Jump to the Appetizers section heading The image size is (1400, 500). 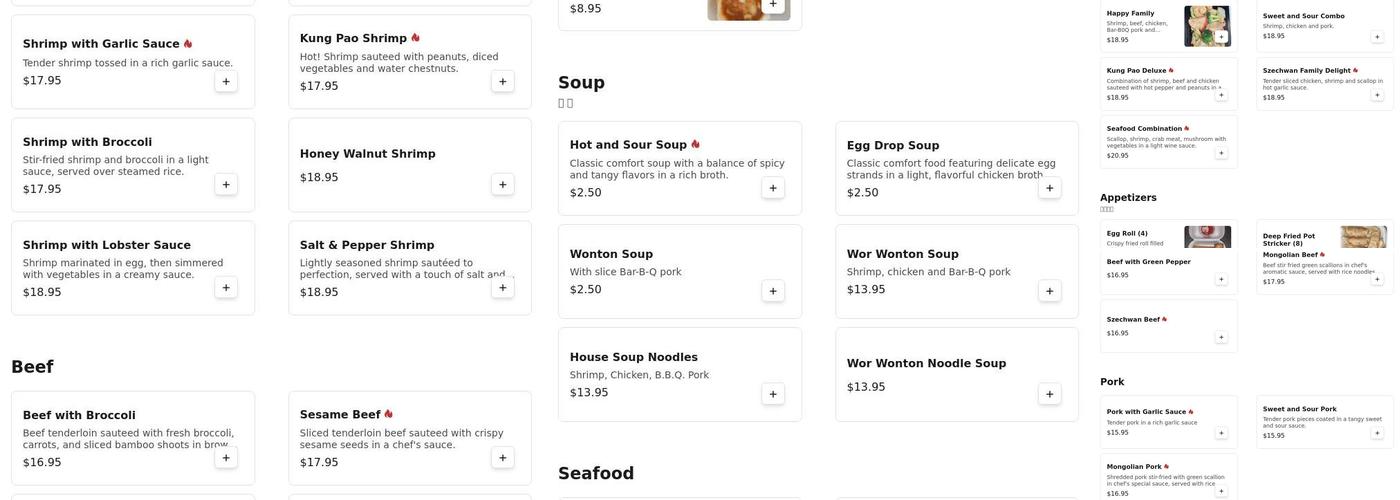tap(1128, 198)
